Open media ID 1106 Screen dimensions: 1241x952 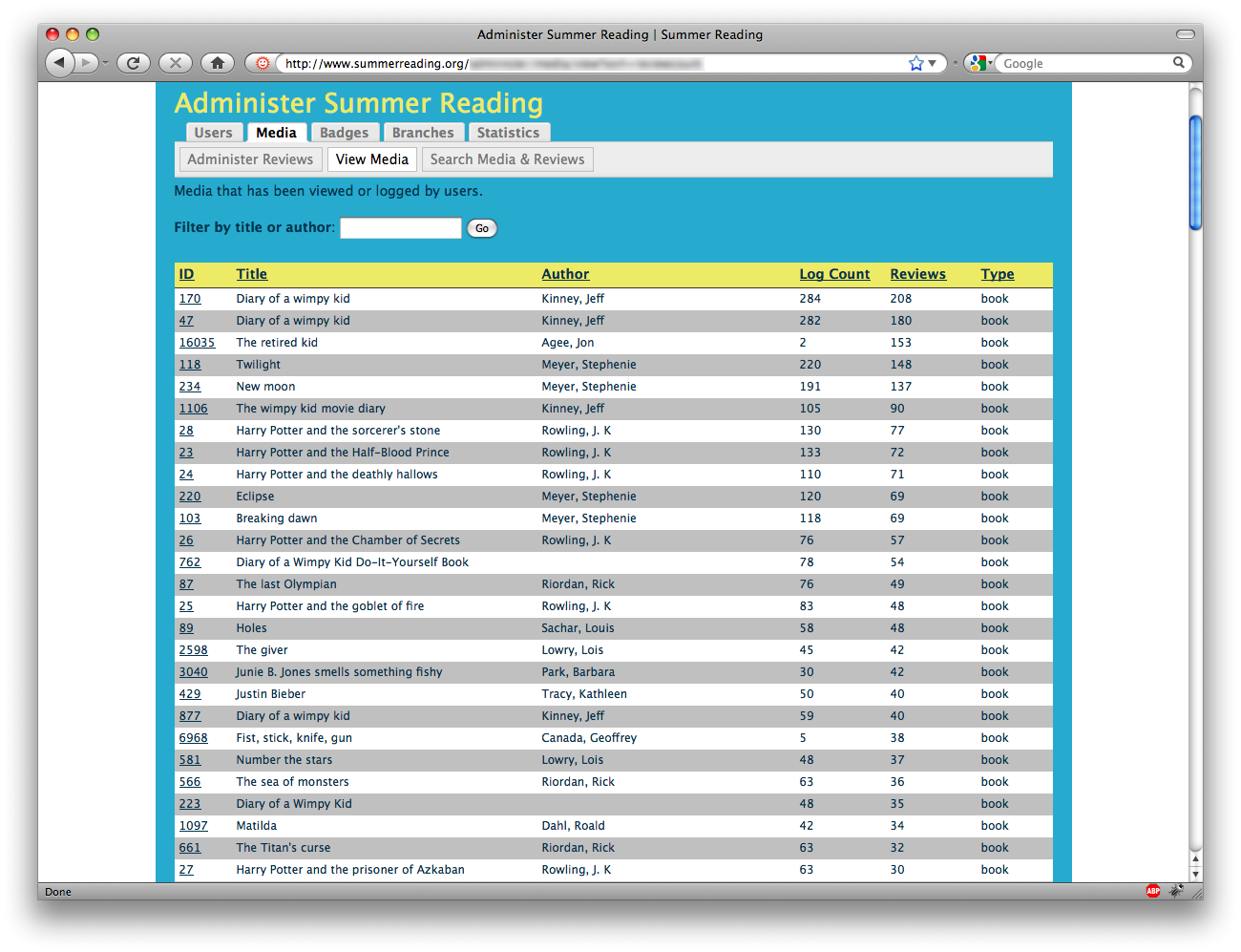(x=193, y=409)
